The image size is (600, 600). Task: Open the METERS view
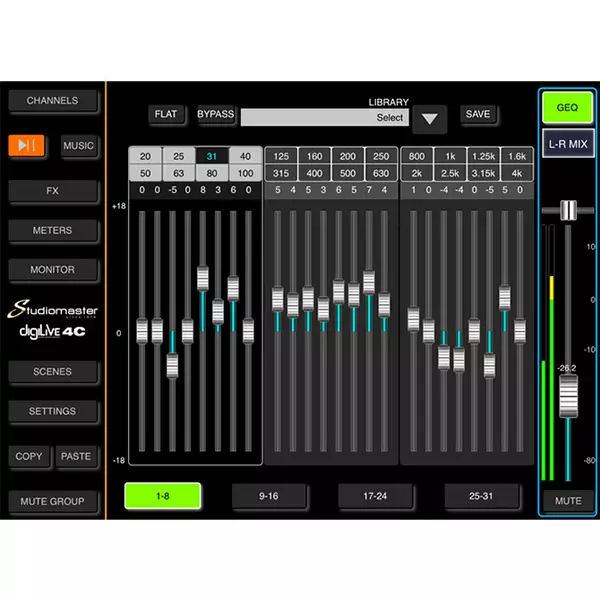point(52,230)
